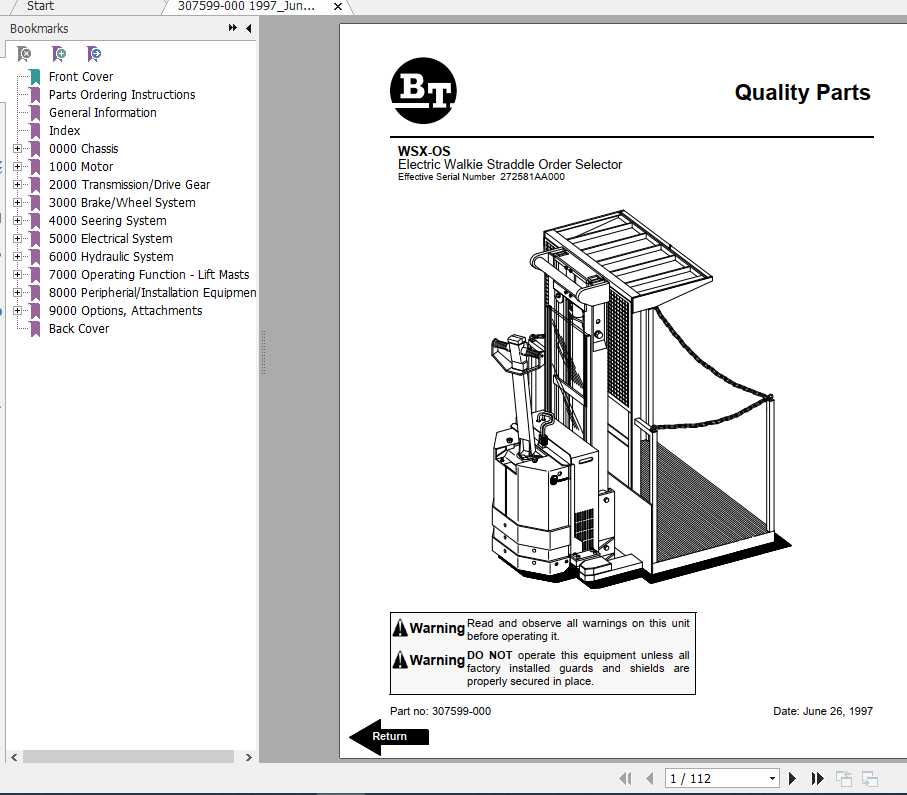907x795 pixels.
Task: Jump to the last page icon
Action: (x=817, y=778)
